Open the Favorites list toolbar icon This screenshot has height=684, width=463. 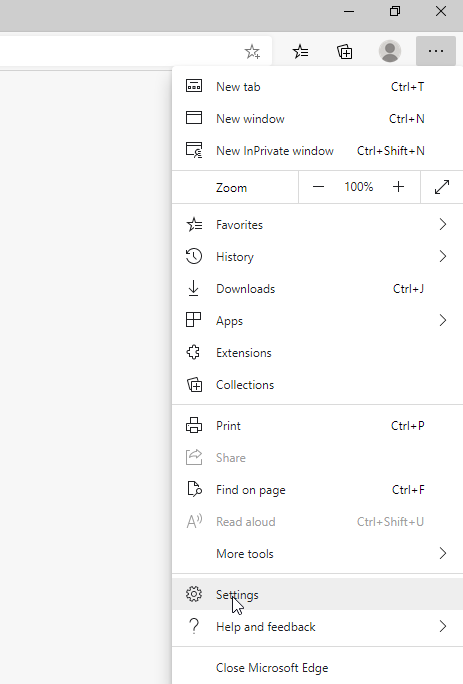tap(300, 52)
